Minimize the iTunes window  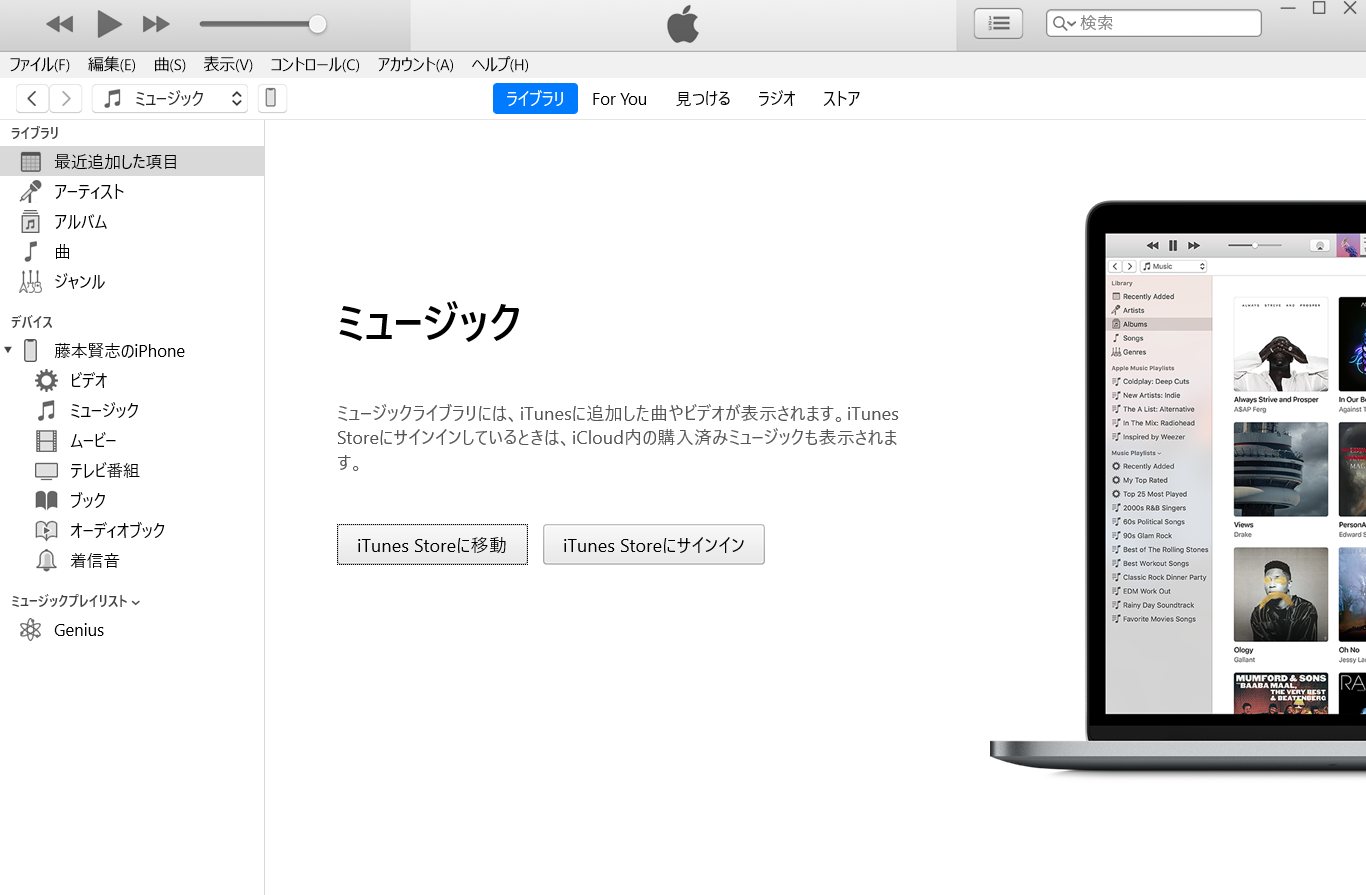(x=1290, y=8)
